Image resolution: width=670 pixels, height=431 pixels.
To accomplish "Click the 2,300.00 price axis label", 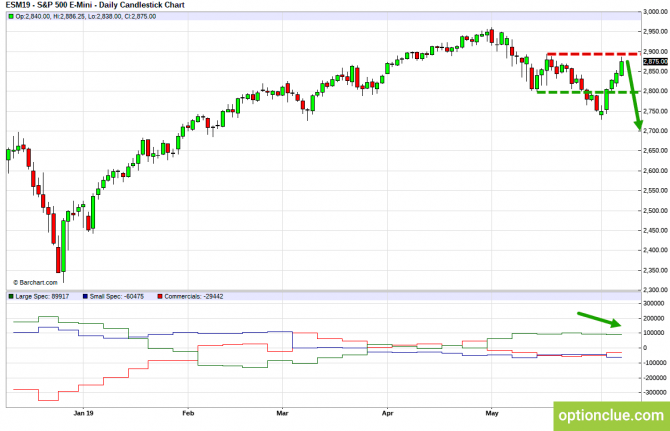I will [655, 290].
